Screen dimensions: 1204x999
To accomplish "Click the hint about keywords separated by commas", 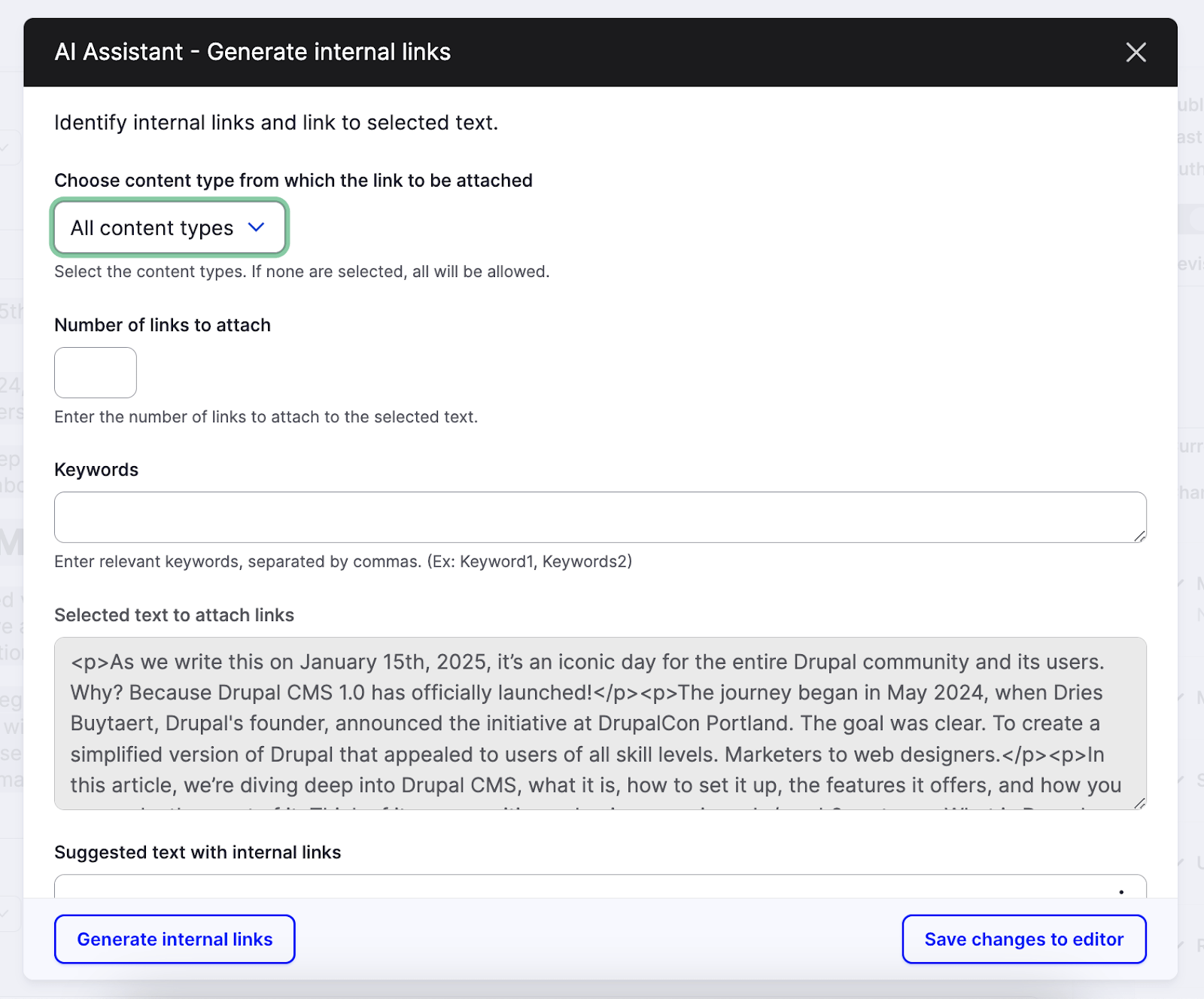I will [x=343, y=562].
